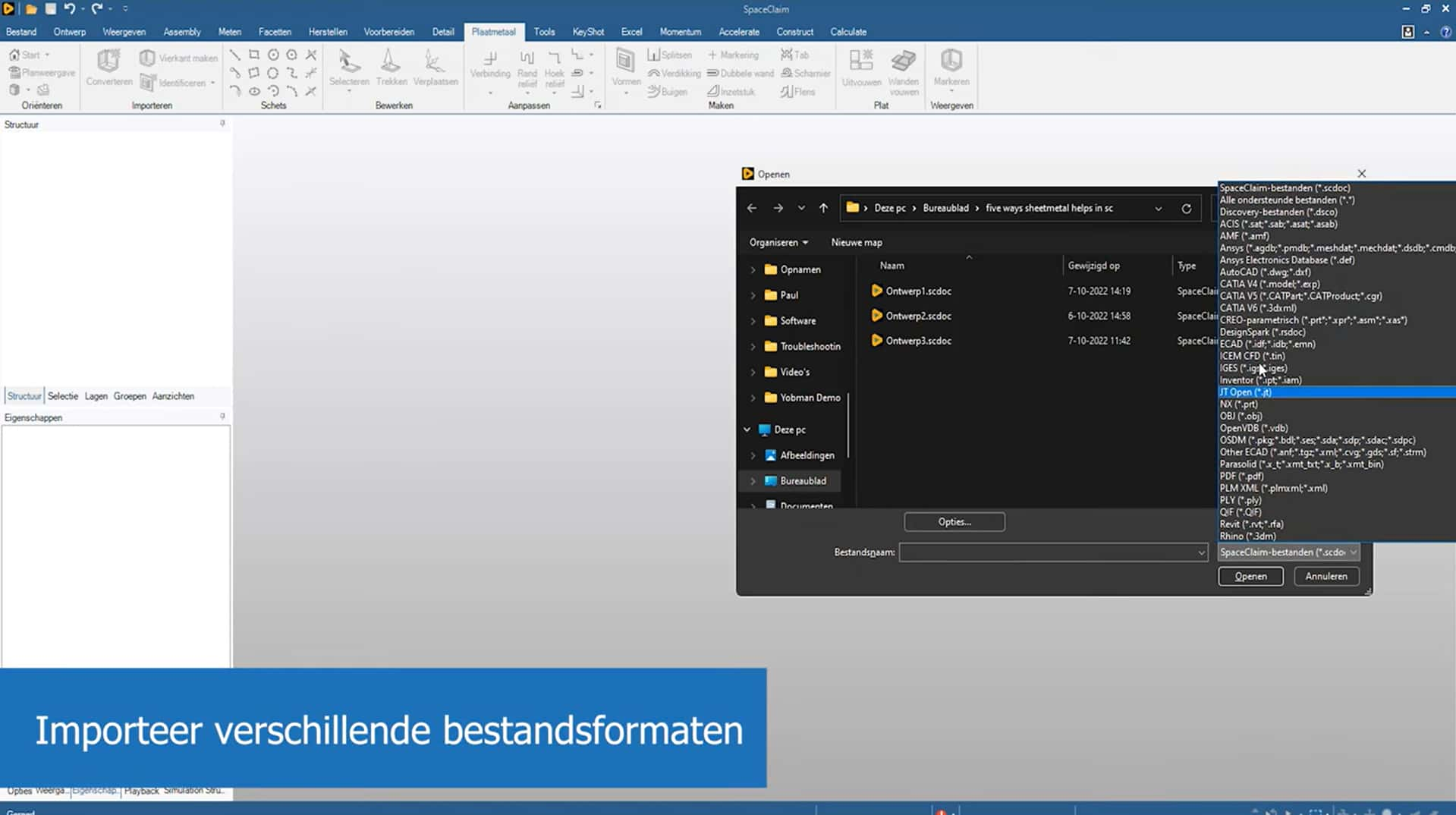Navigate back in Openen dialog

[x=752, y=208]
